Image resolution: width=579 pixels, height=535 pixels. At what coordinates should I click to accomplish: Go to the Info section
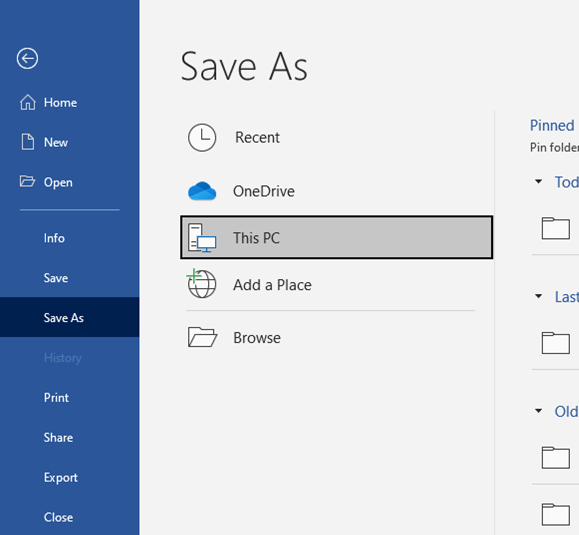70,238
